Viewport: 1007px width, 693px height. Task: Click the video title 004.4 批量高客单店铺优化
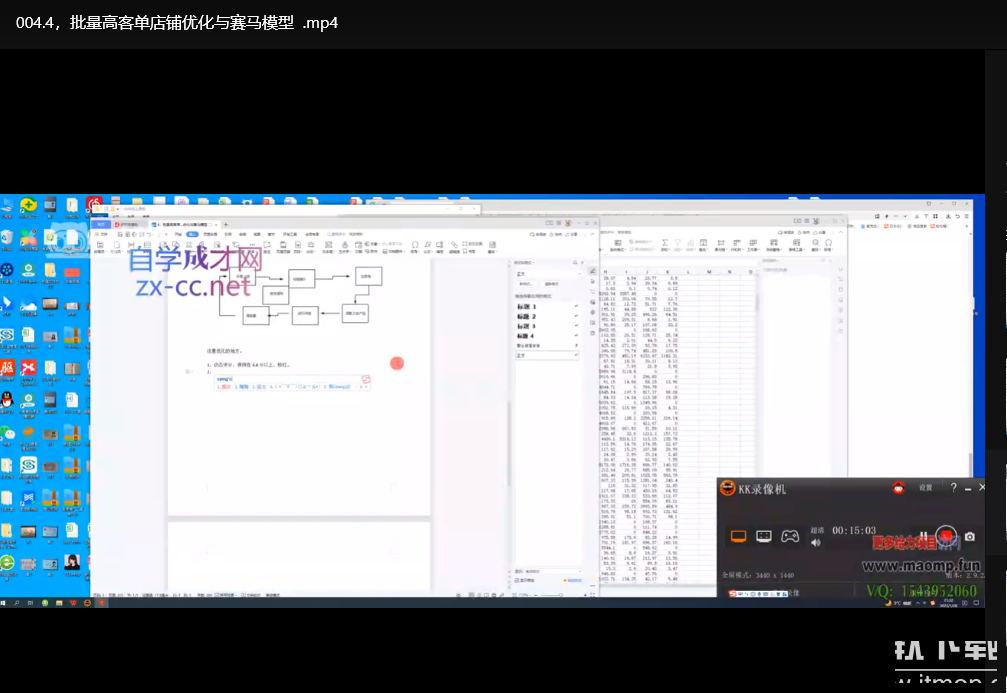pos(177,22)
